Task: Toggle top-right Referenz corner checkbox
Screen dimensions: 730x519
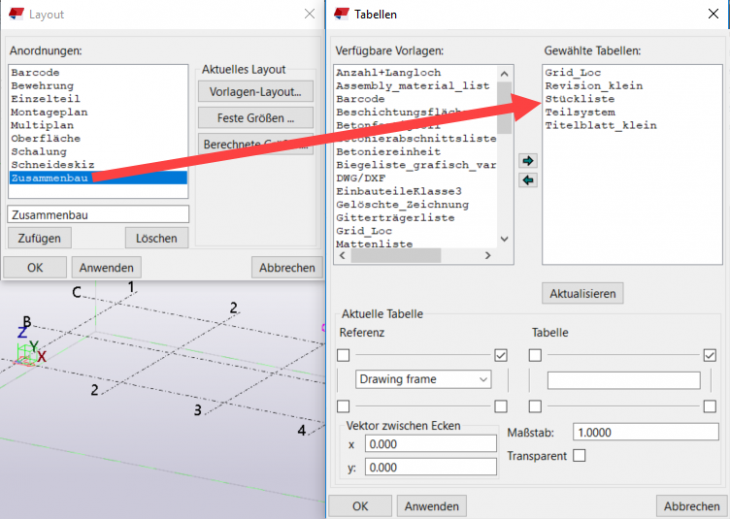Action: 501,355
